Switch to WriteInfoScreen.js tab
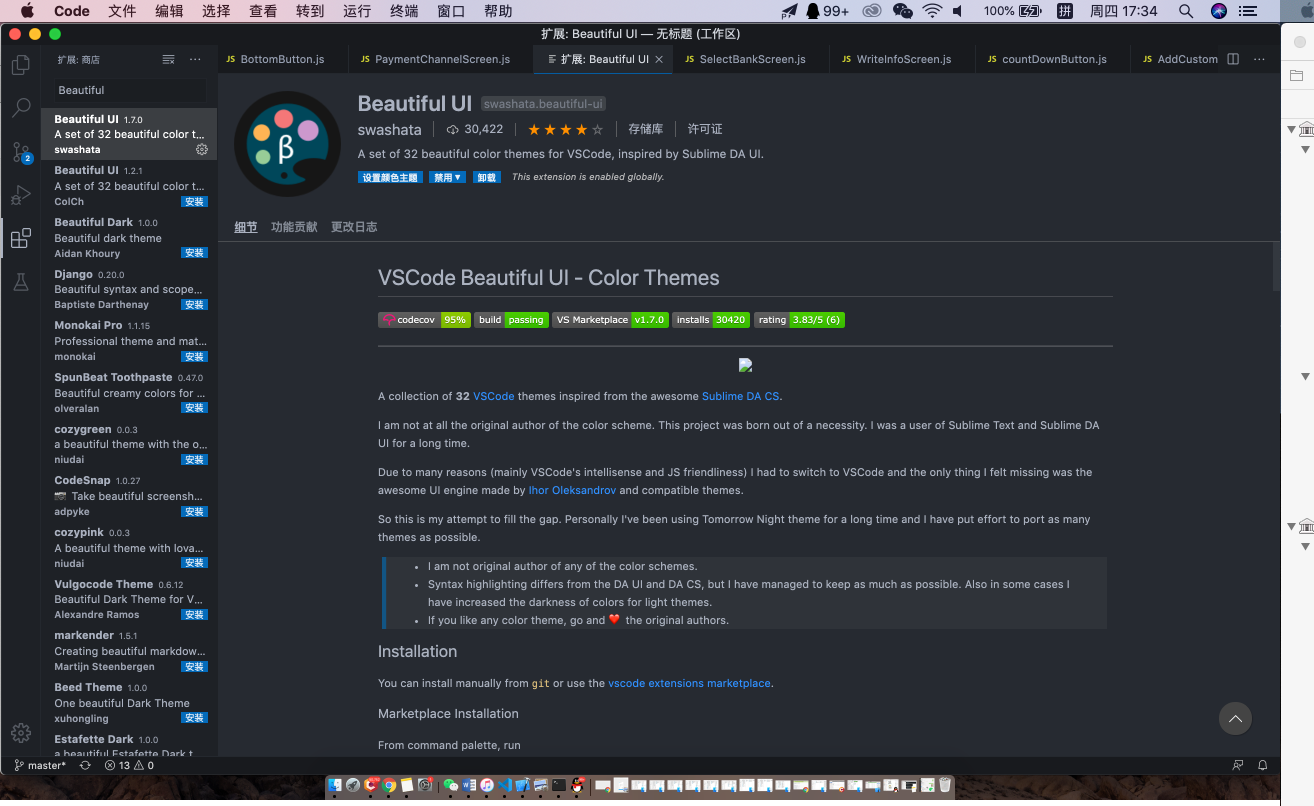Viewport: 1314px width, 806px height. [x=903, y=59]
